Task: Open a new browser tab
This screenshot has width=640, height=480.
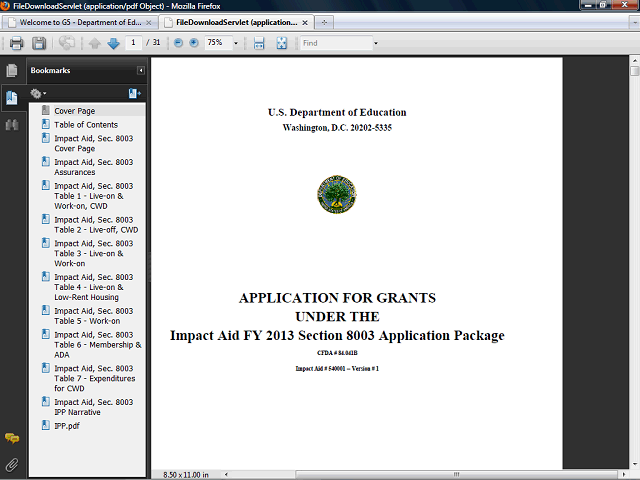Action: (325, 22)
